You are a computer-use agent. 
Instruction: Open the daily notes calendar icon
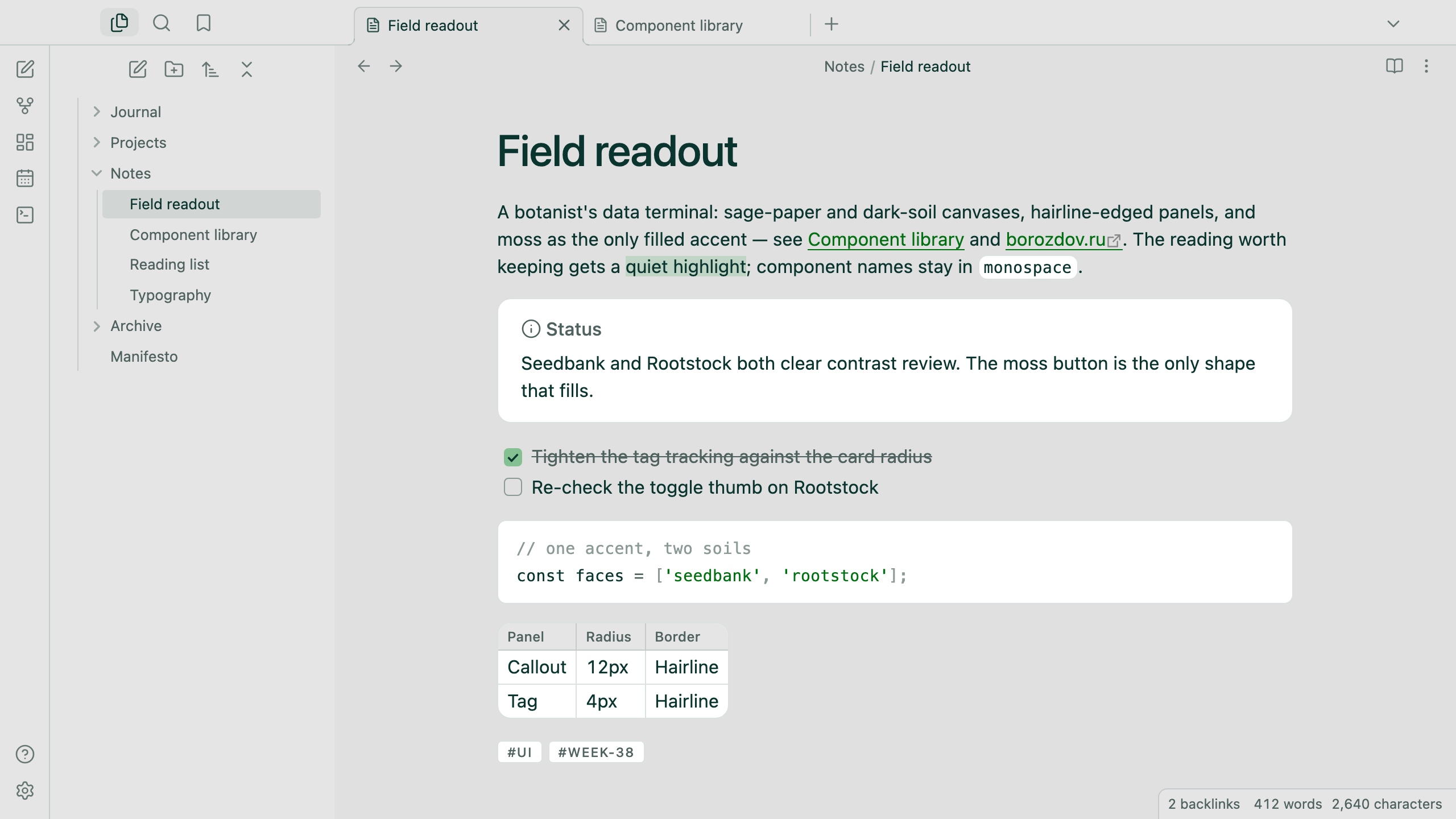pyautogui.click(x=25, y=179)
